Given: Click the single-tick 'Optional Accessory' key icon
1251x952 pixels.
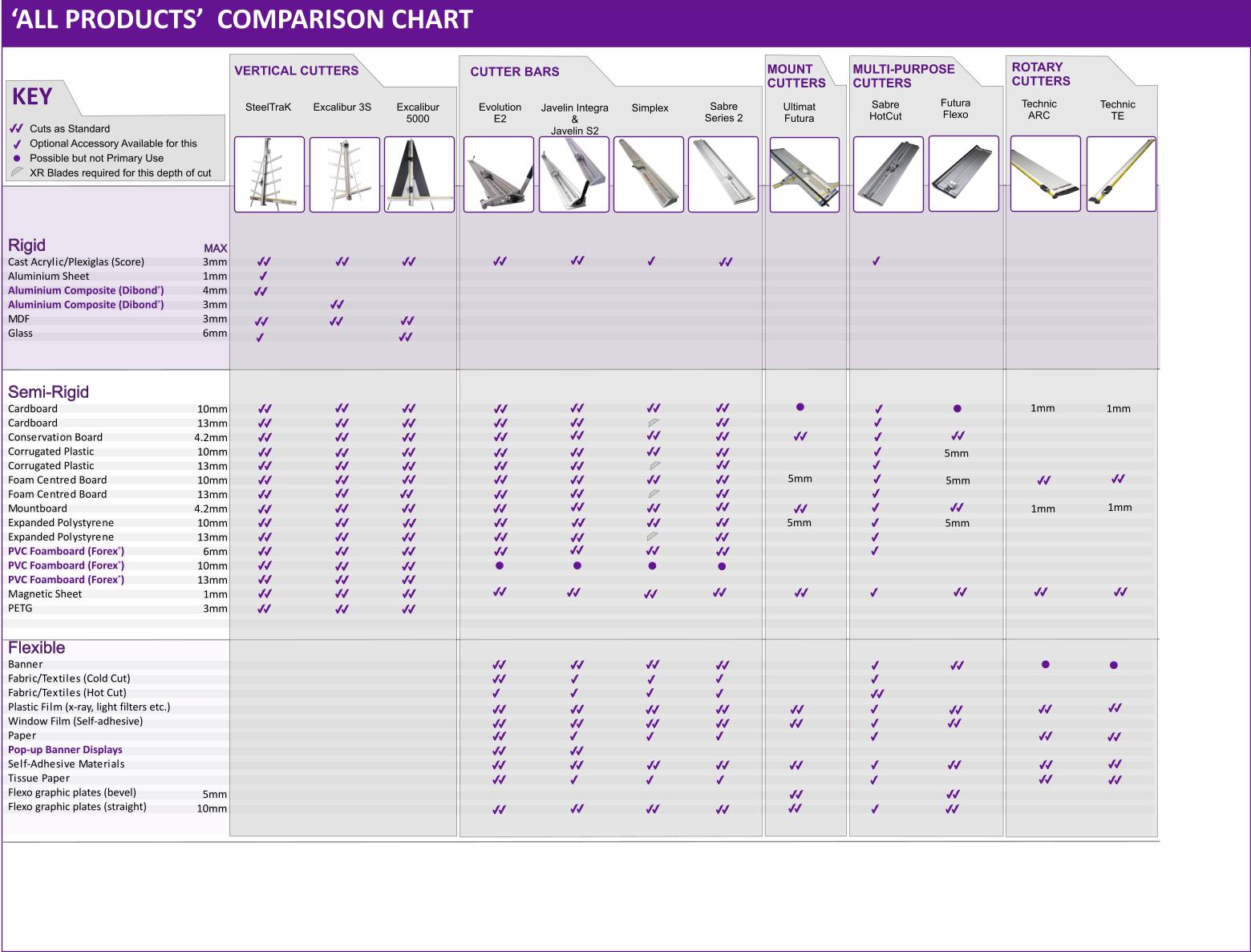Looking at the screenshot, I should pyautogui.click(x=17, y=144).
